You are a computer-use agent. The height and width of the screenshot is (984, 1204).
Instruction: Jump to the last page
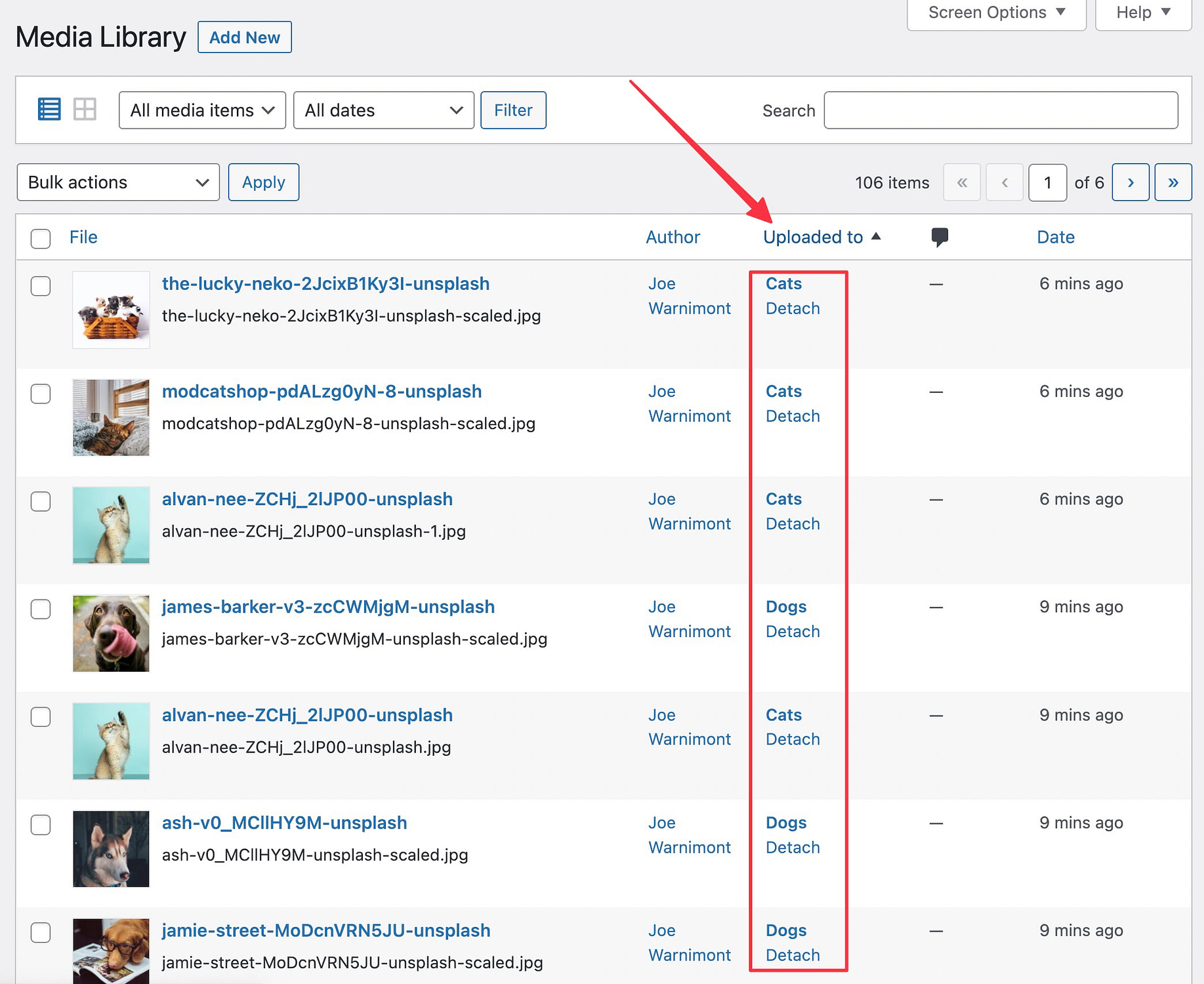click(1173, 182)
